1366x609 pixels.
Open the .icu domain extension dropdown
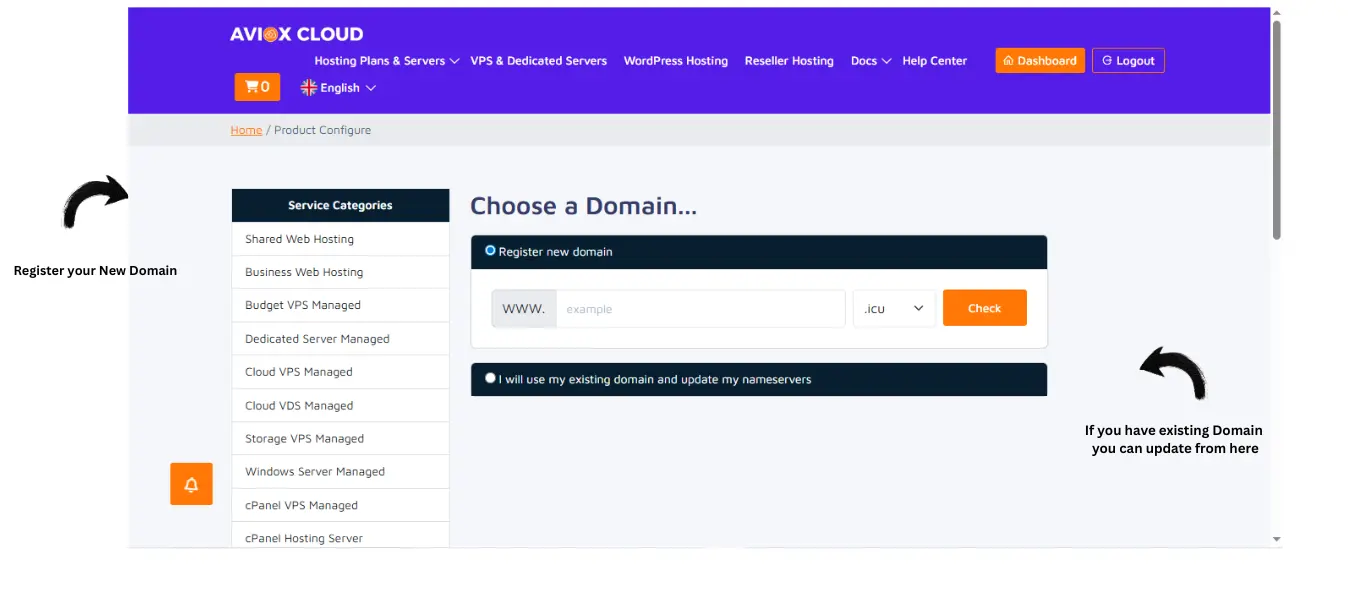894,309
